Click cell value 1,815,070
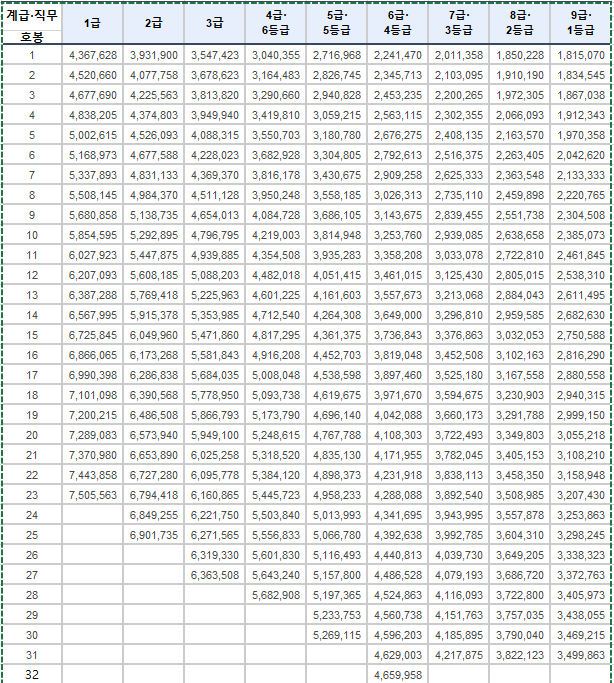 580,55
